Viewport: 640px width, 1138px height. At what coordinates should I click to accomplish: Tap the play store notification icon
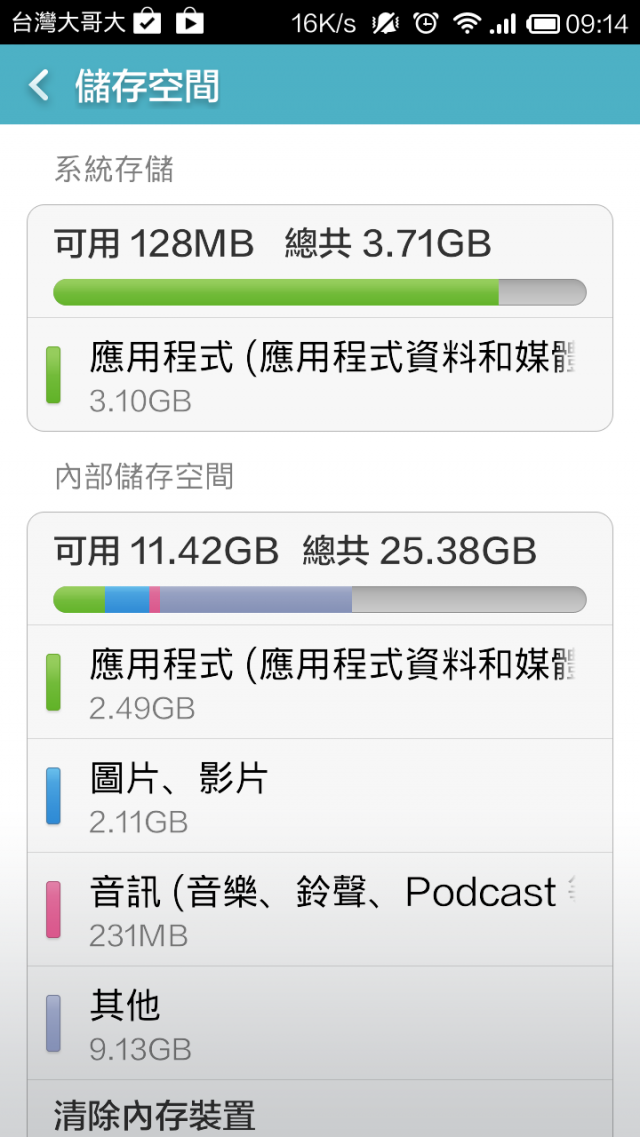click(x=189, y=22)
